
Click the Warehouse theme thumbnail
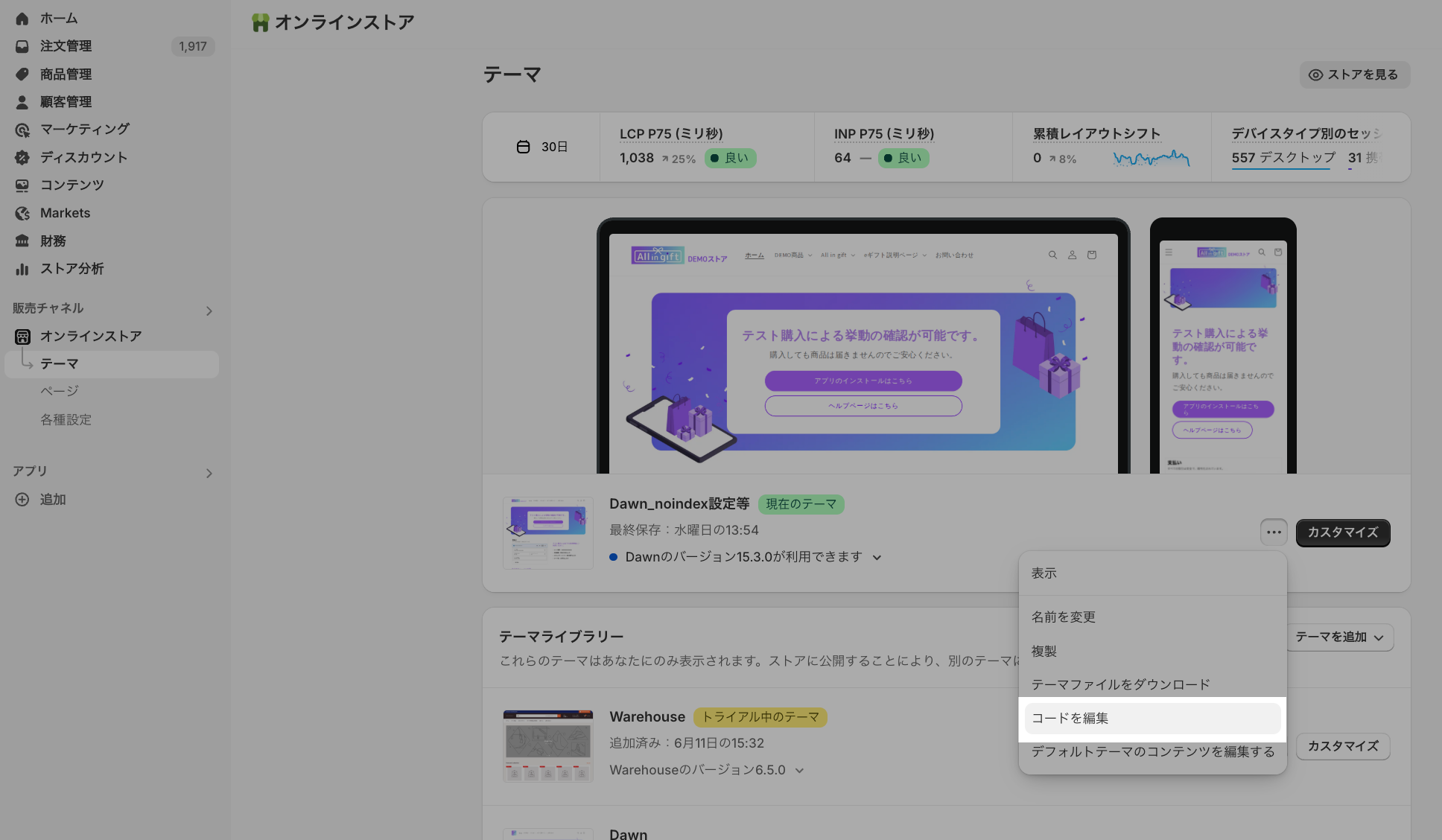tap(548, 745)
